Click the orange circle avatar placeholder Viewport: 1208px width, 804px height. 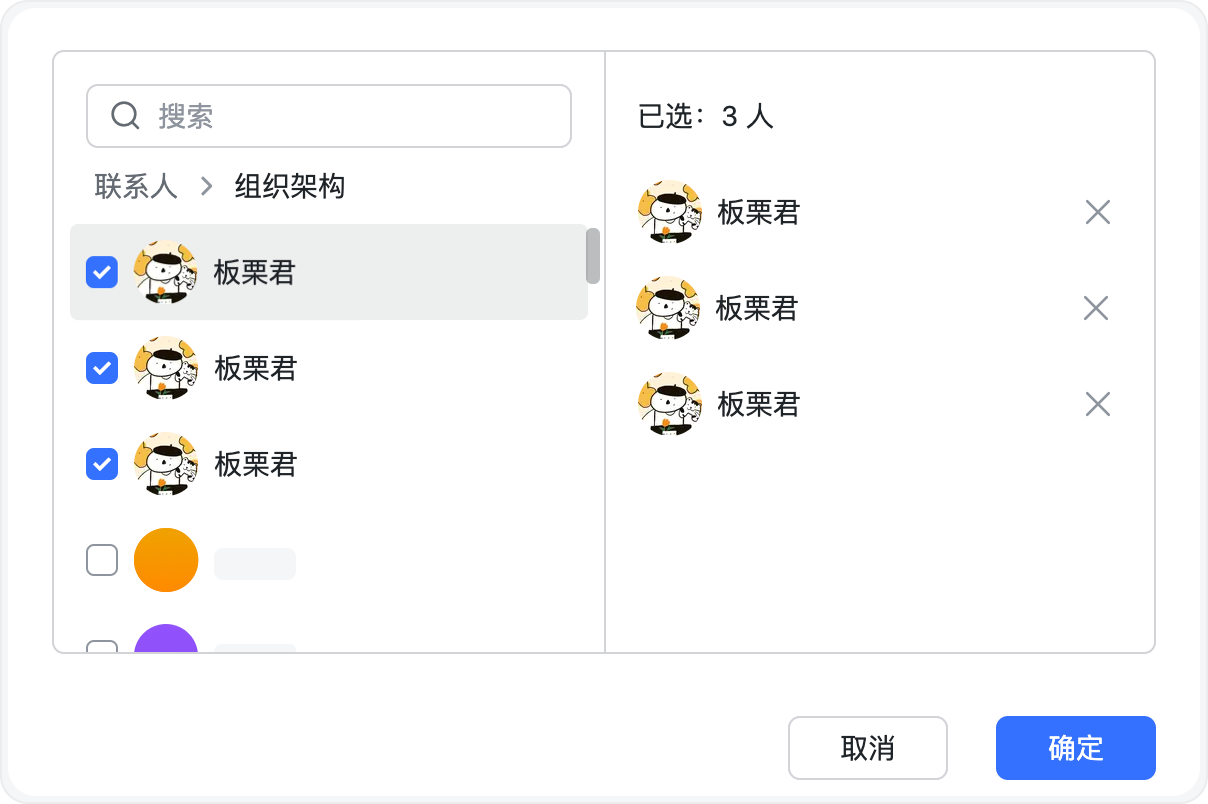point(166,560)
